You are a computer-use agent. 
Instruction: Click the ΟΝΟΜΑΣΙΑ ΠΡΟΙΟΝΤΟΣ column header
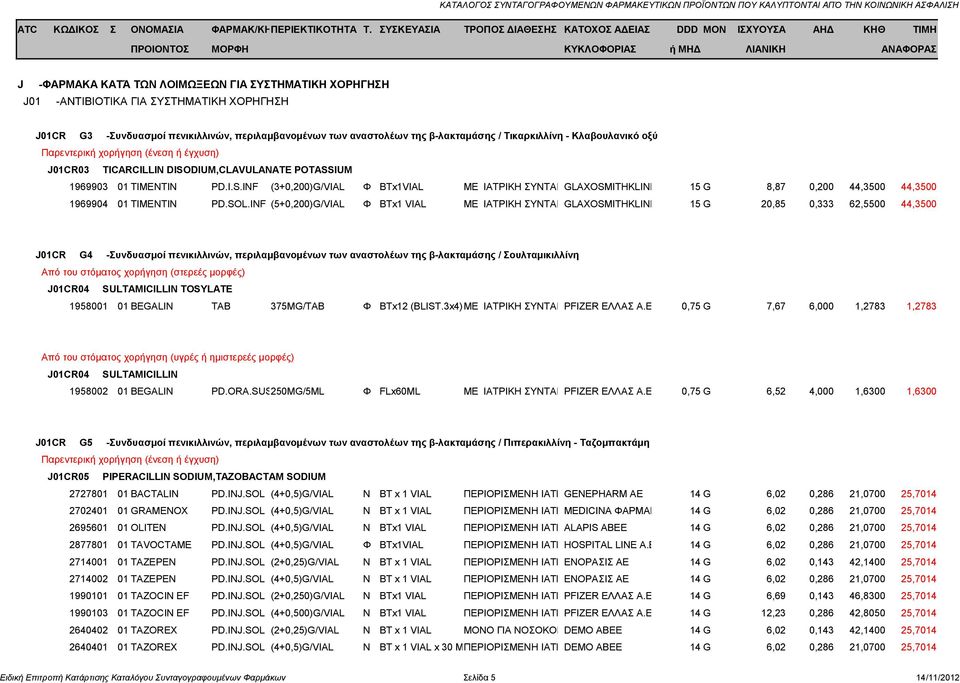[x=160, y=39]
